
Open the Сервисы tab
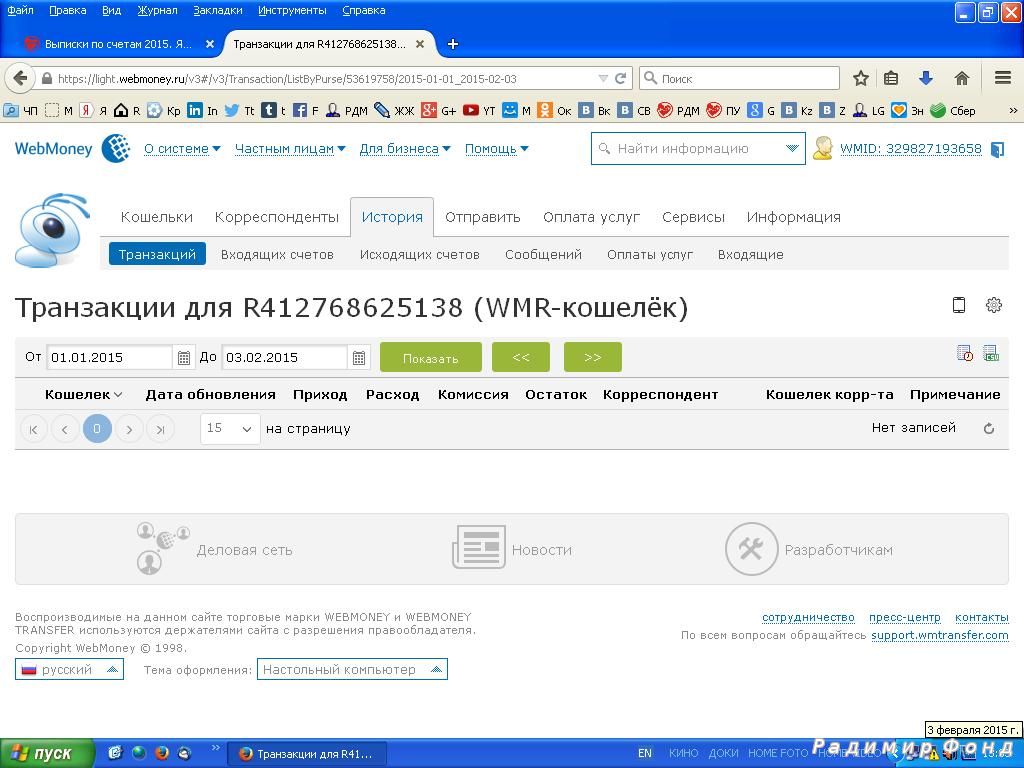tap(693, 217)
